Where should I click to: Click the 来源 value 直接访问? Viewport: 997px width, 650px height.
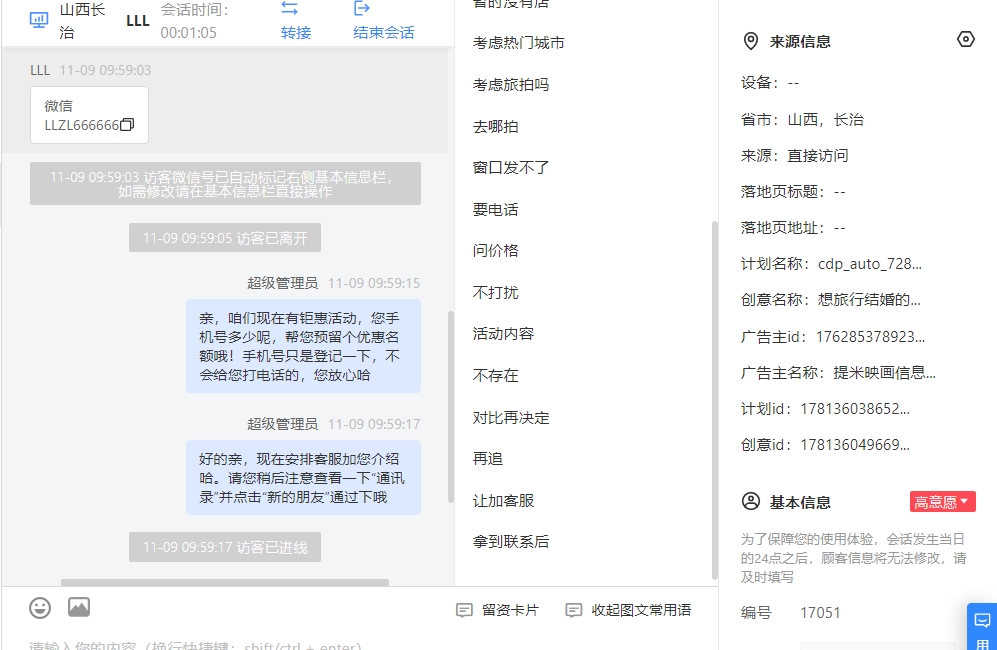[818, 156]
